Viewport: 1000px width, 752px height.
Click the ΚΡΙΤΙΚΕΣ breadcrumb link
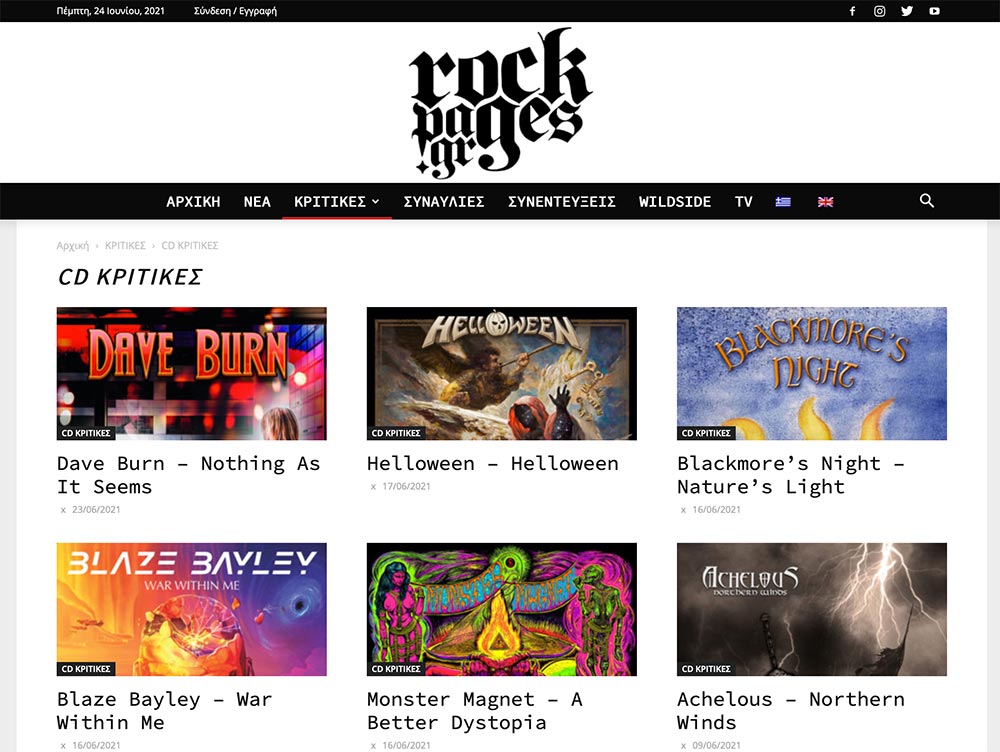(x=125, y=246)
